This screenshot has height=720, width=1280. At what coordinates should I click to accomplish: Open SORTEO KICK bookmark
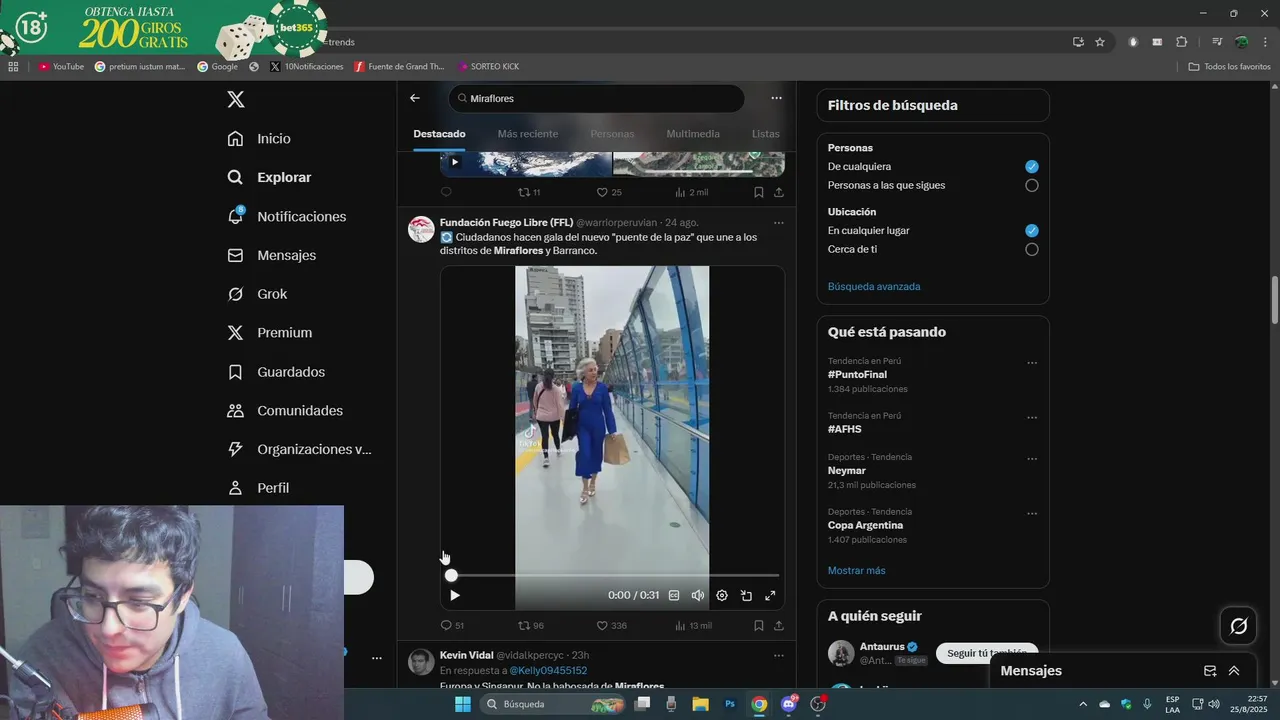tap(489, 67)
